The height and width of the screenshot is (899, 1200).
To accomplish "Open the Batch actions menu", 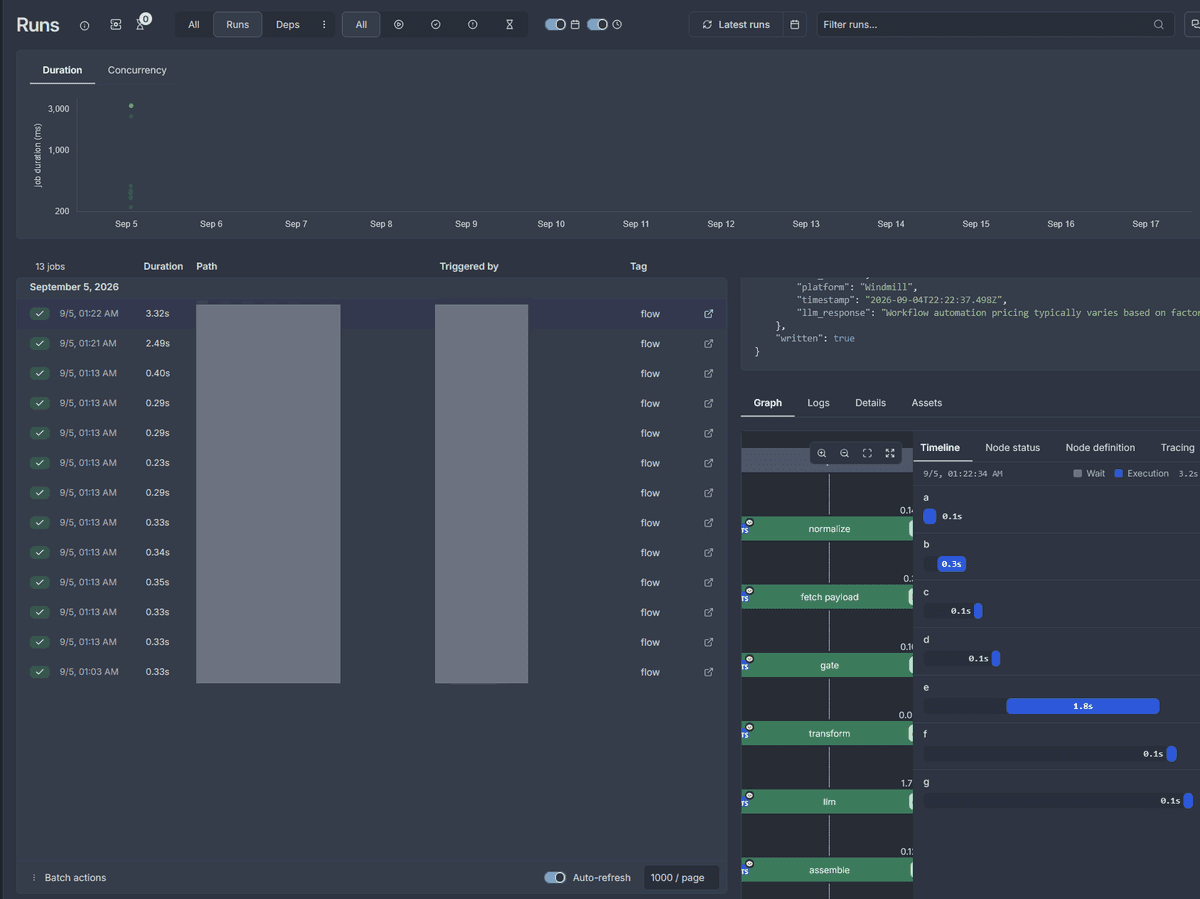I will (x=69, y=878).
